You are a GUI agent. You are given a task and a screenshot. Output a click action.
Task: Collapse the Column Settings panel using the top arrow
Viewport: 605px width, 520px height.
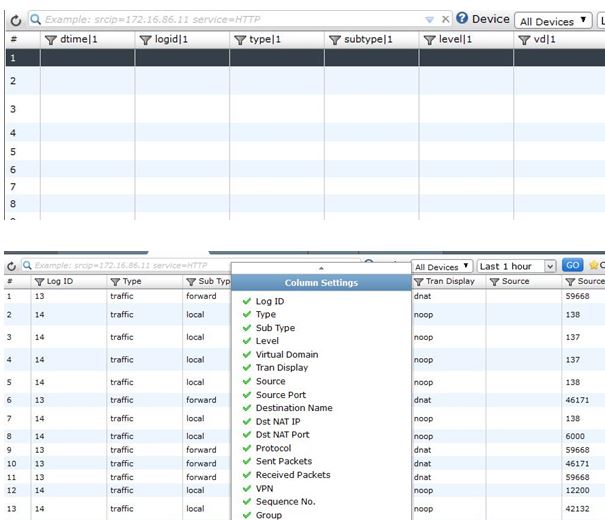(321, 268)
